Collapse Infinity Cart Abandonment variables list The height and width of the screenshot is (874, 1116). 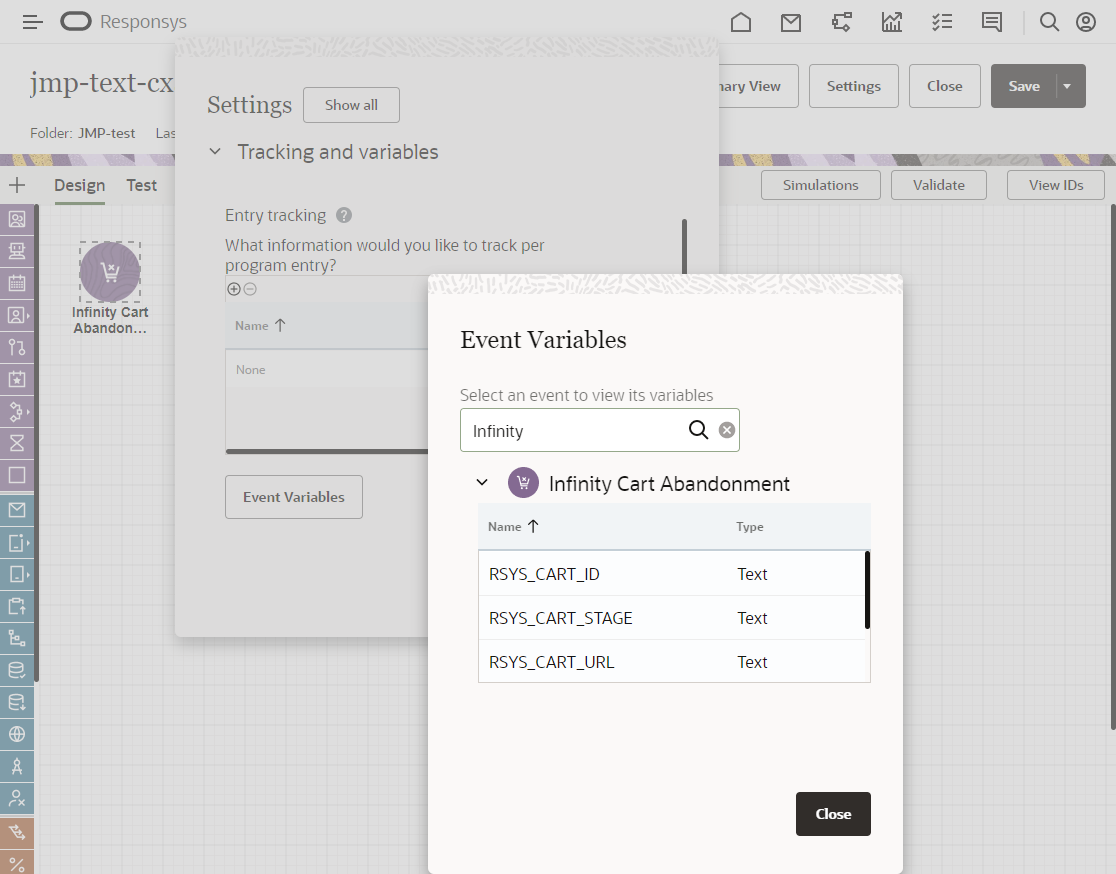482,483
